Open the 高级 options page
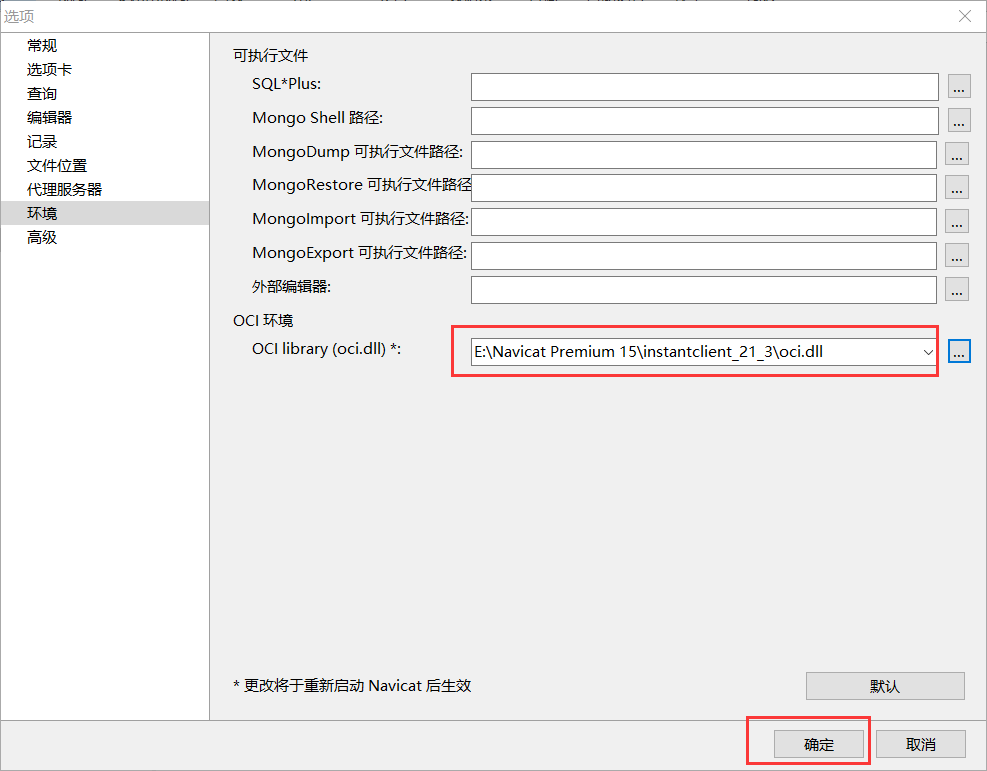The height and width of the screenshot is (771, 987). click(40, 237)
